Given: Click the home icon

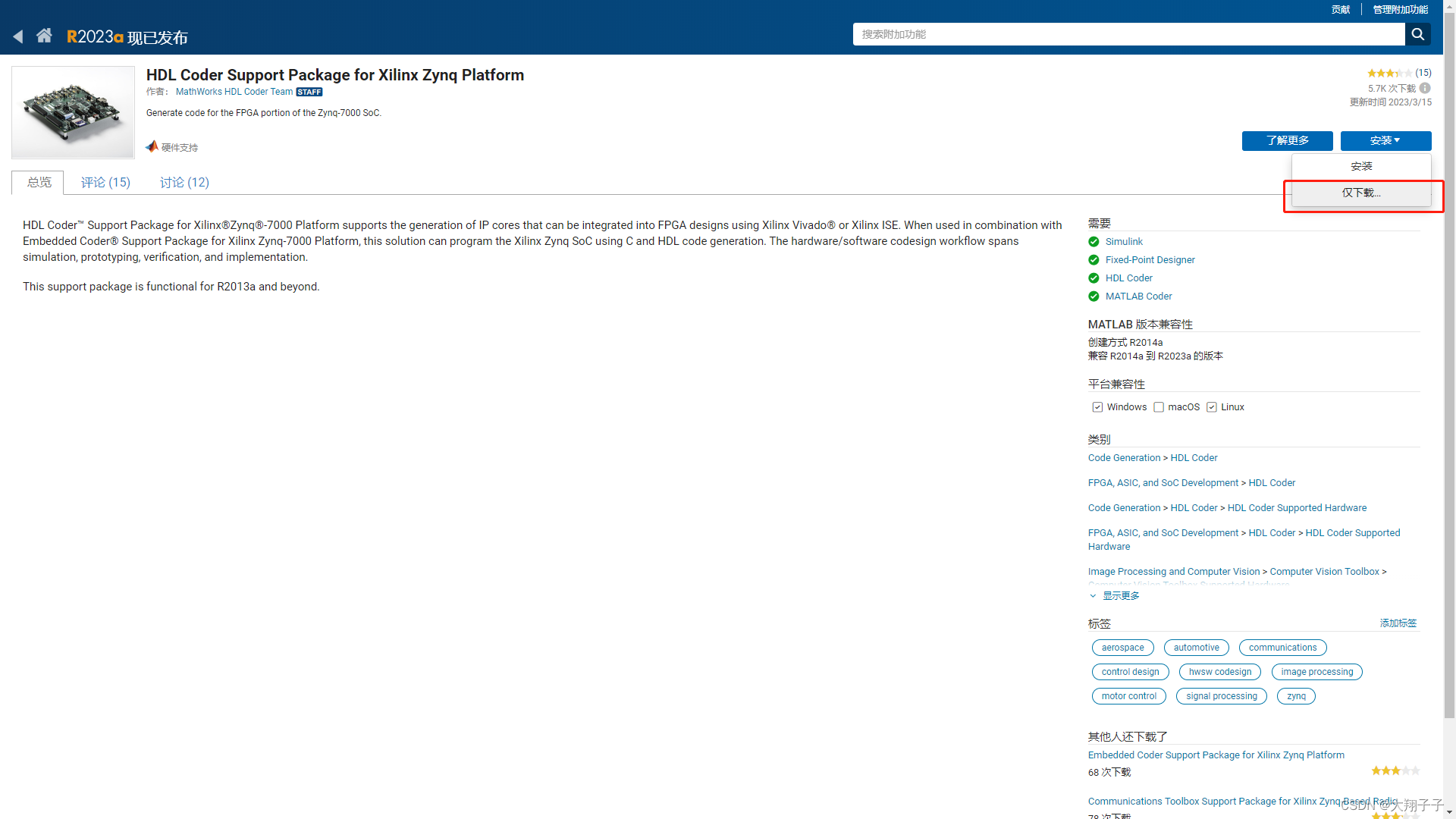Looking at the screenshot, I should click(x=44, y=36).
